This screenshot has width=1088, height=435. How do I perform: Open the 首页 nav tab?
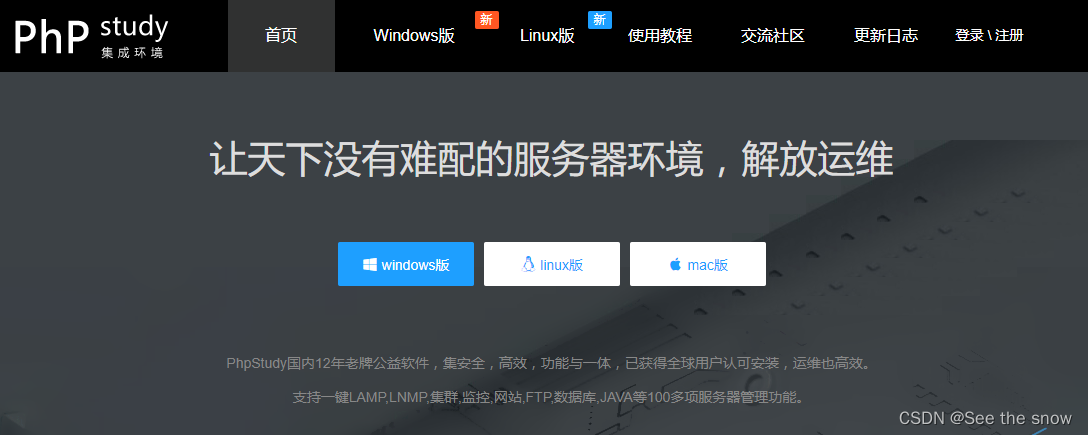(281, 36)
